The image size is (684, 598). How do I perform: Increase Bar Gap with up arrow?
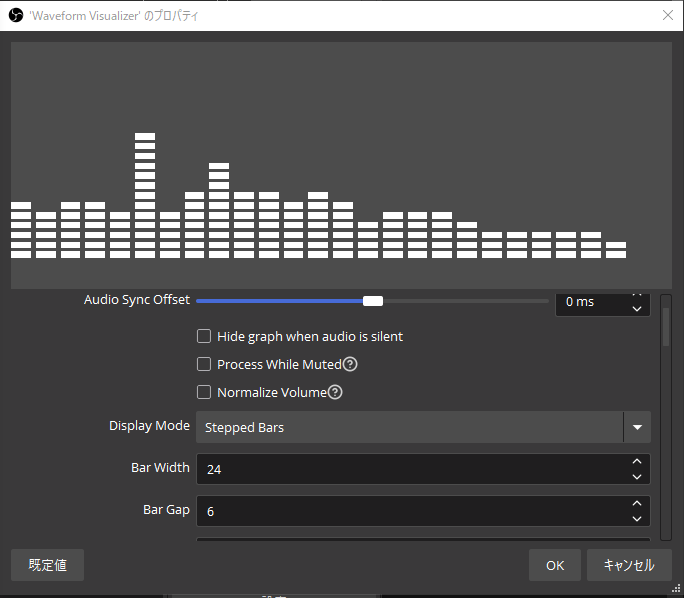pos(637,503)
